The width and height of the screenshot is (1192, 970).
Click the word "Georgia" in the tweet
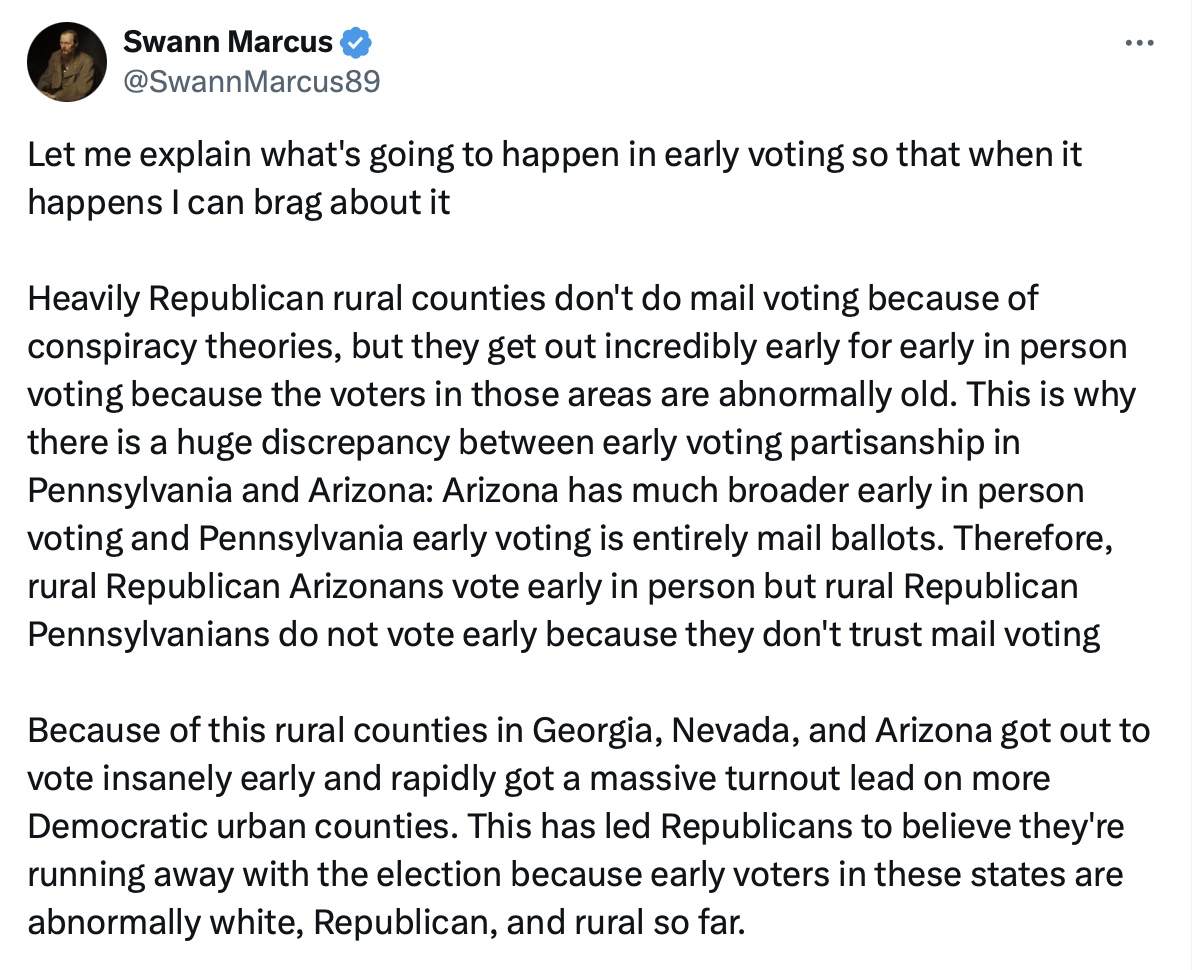[591, 730]
